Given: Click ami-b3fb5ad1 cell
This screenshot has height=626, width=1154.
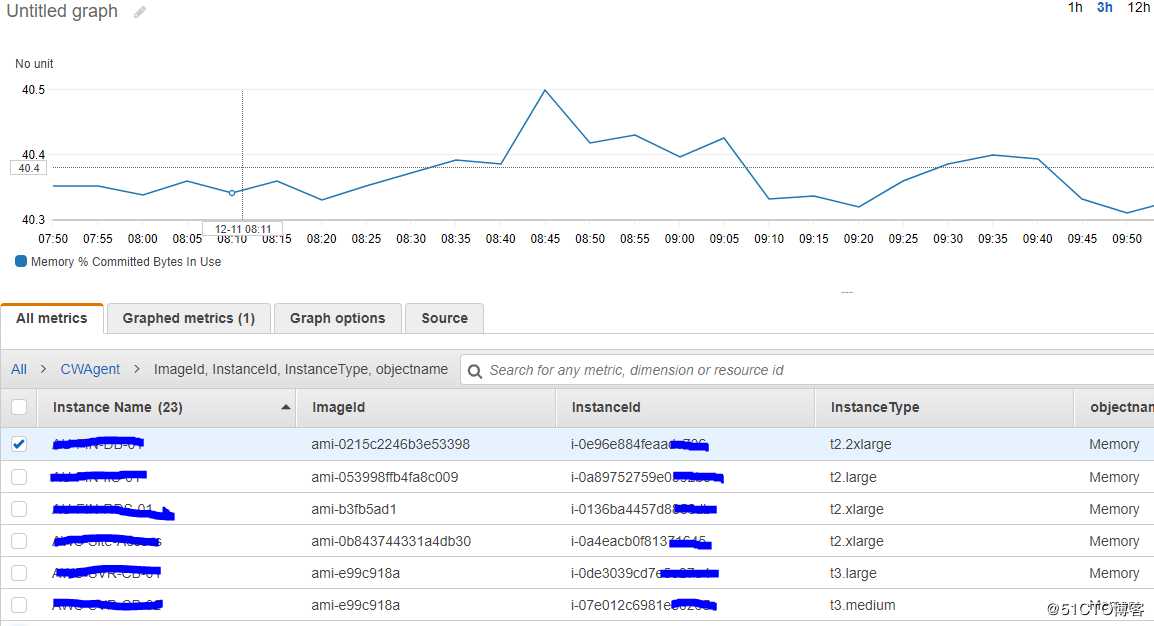Looking at the screenshot, I should tap(354, 509).
